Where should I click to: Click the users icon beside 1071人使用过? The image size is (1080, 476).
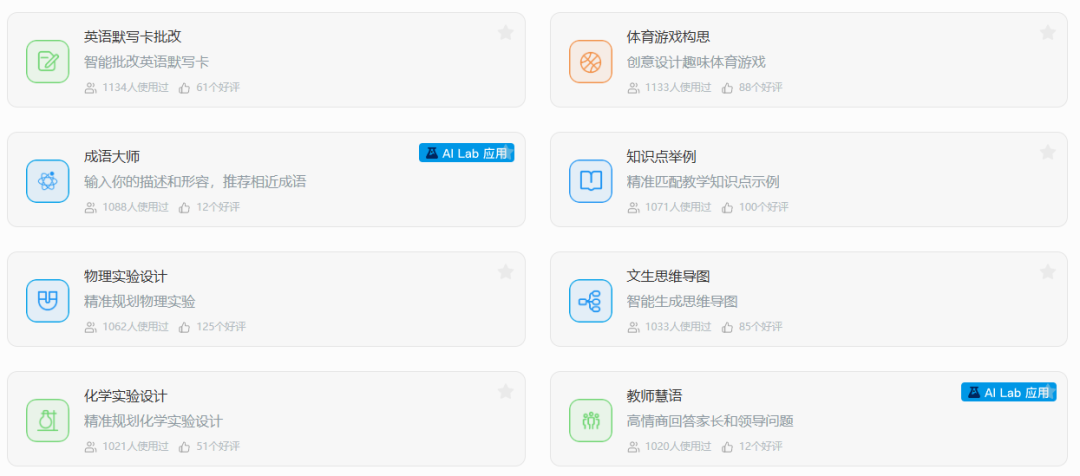pos(633,207)
